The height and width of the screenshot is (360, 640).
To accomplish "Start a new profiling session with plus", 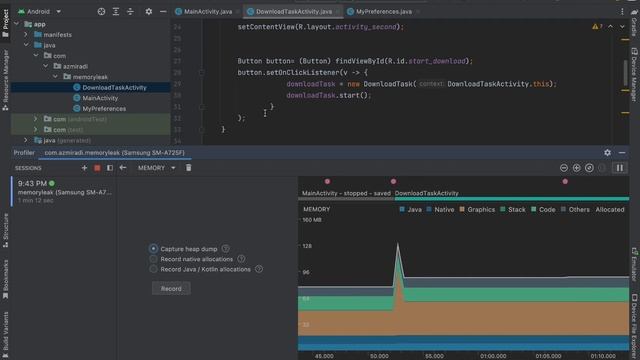I will click(84, 168).
